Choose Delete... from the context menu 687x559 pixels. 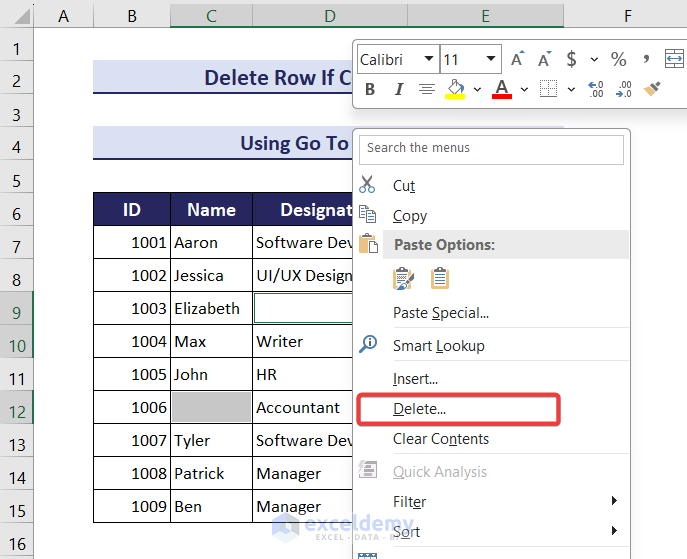coord(419,409)
